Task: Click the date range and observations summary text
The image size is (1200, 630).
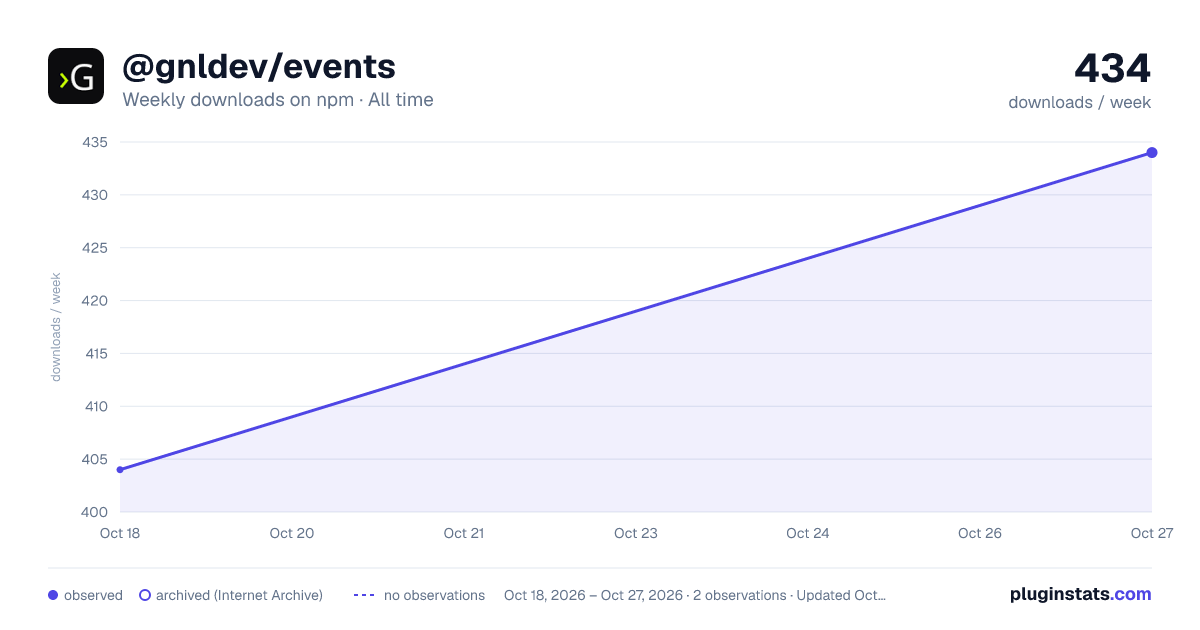Action: tap(695, 595)
